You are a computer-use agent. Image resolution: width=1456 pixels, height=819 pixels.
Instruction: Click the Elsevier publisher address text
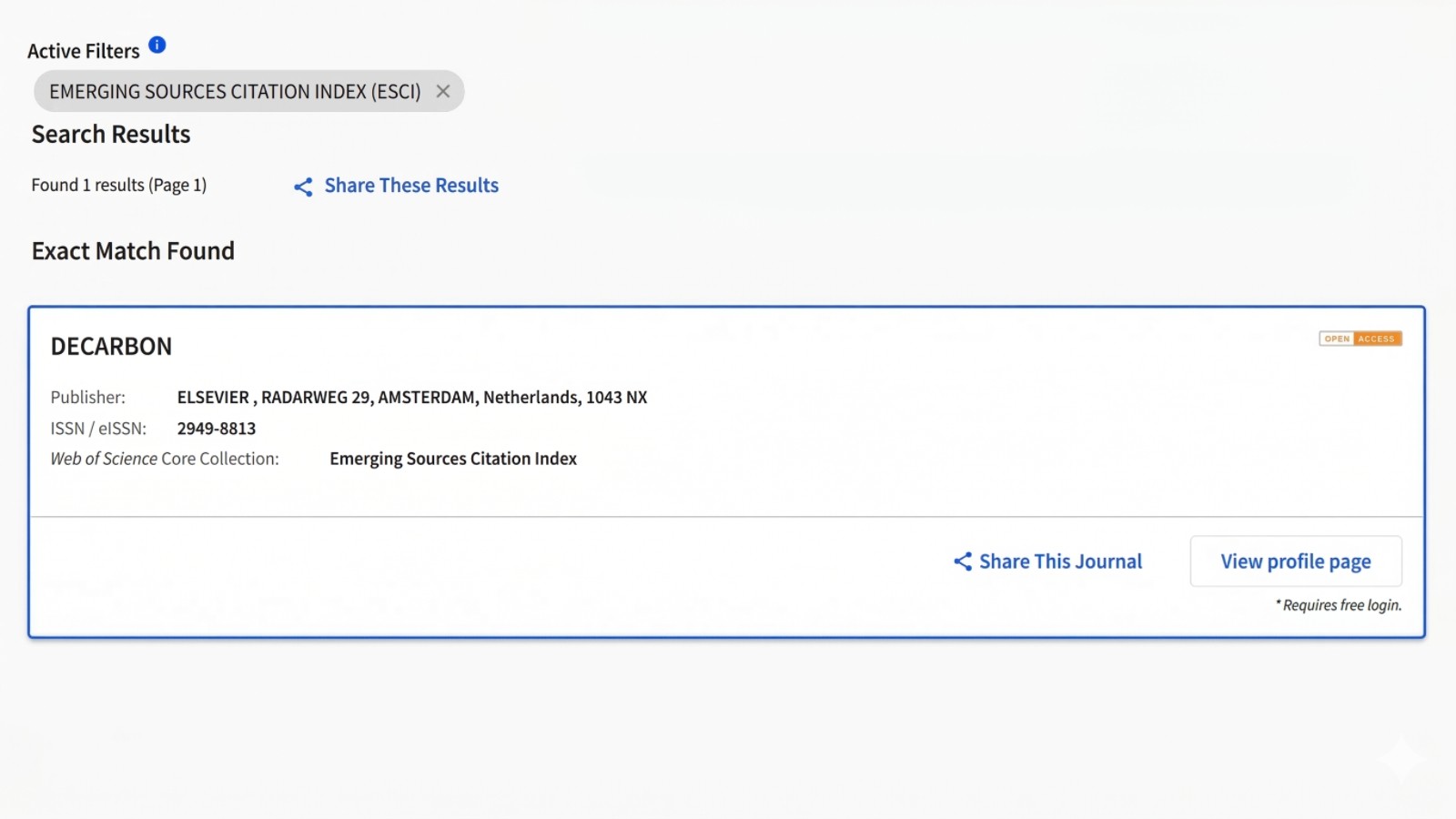(x=412, y=398)
